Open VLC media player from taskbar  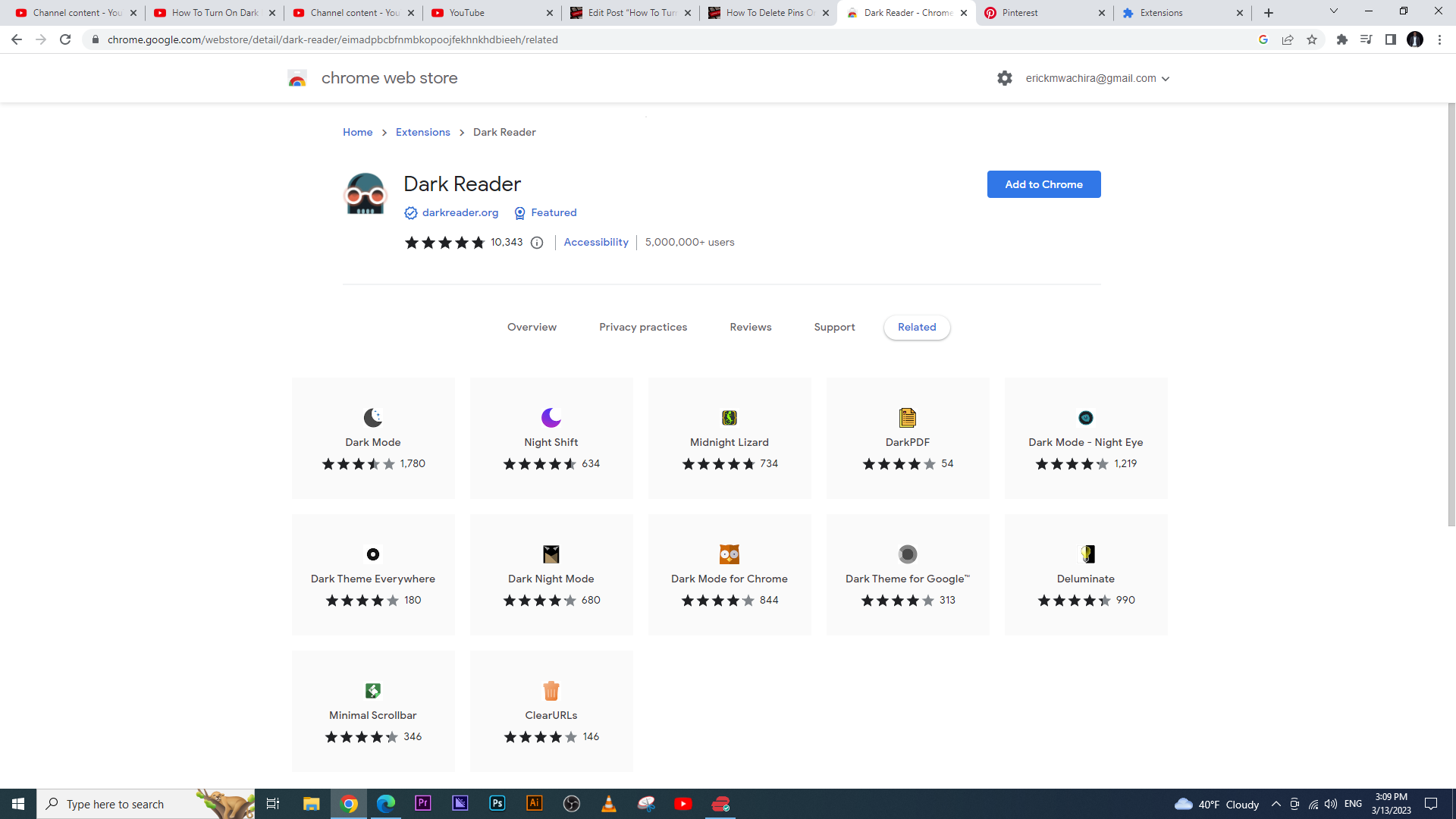click(x=609, y=803)
